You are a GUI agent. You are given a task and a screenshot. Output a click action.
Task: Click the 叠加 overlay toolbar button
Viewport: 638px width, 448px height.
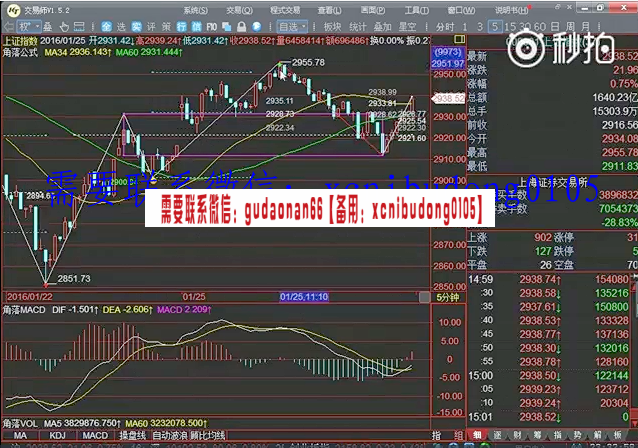pyautogui.click(x=382, y=27)
